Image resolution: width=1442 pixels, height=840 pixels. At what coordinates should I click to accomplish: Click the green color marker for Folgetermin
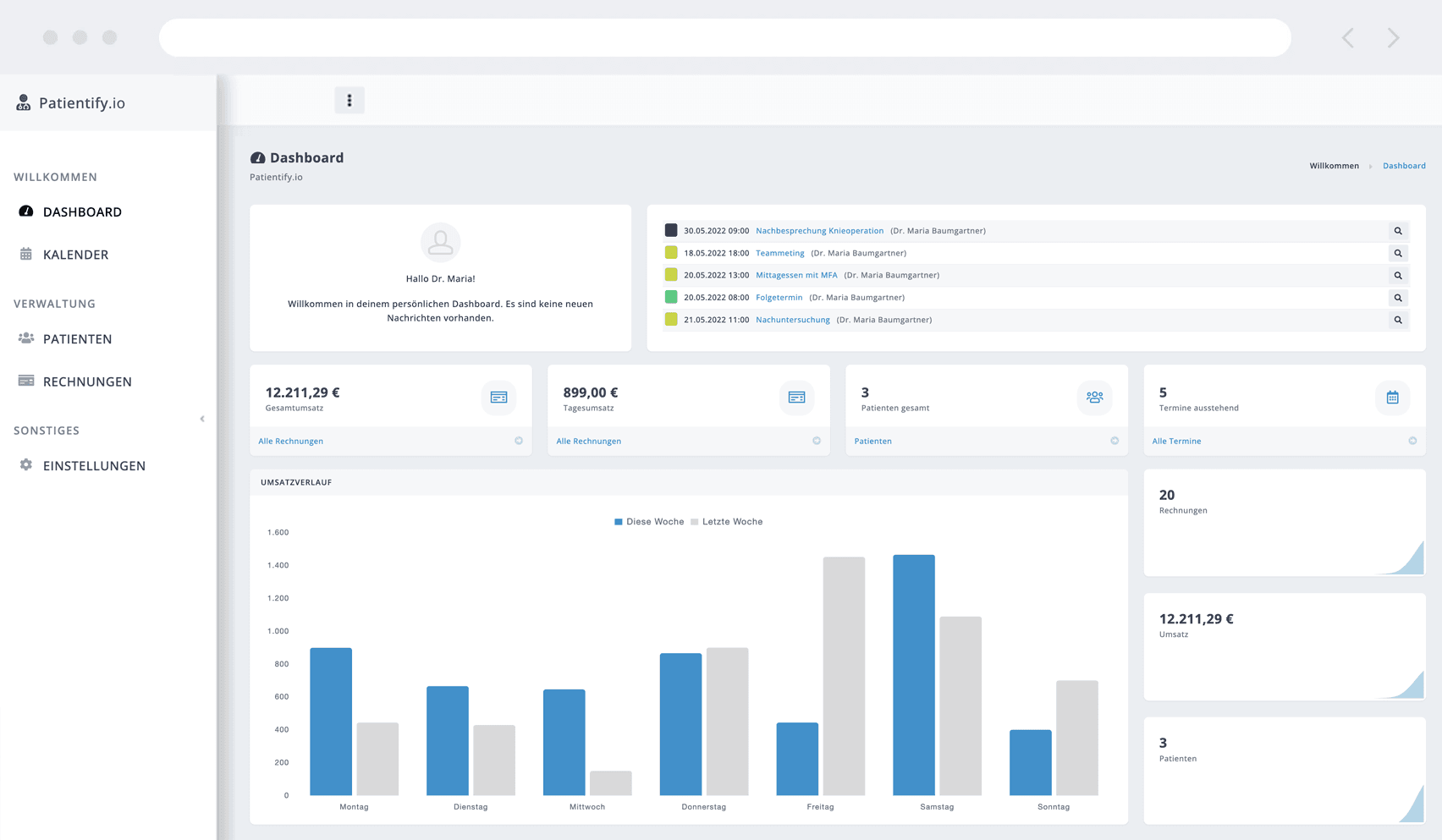click(671, 297)
